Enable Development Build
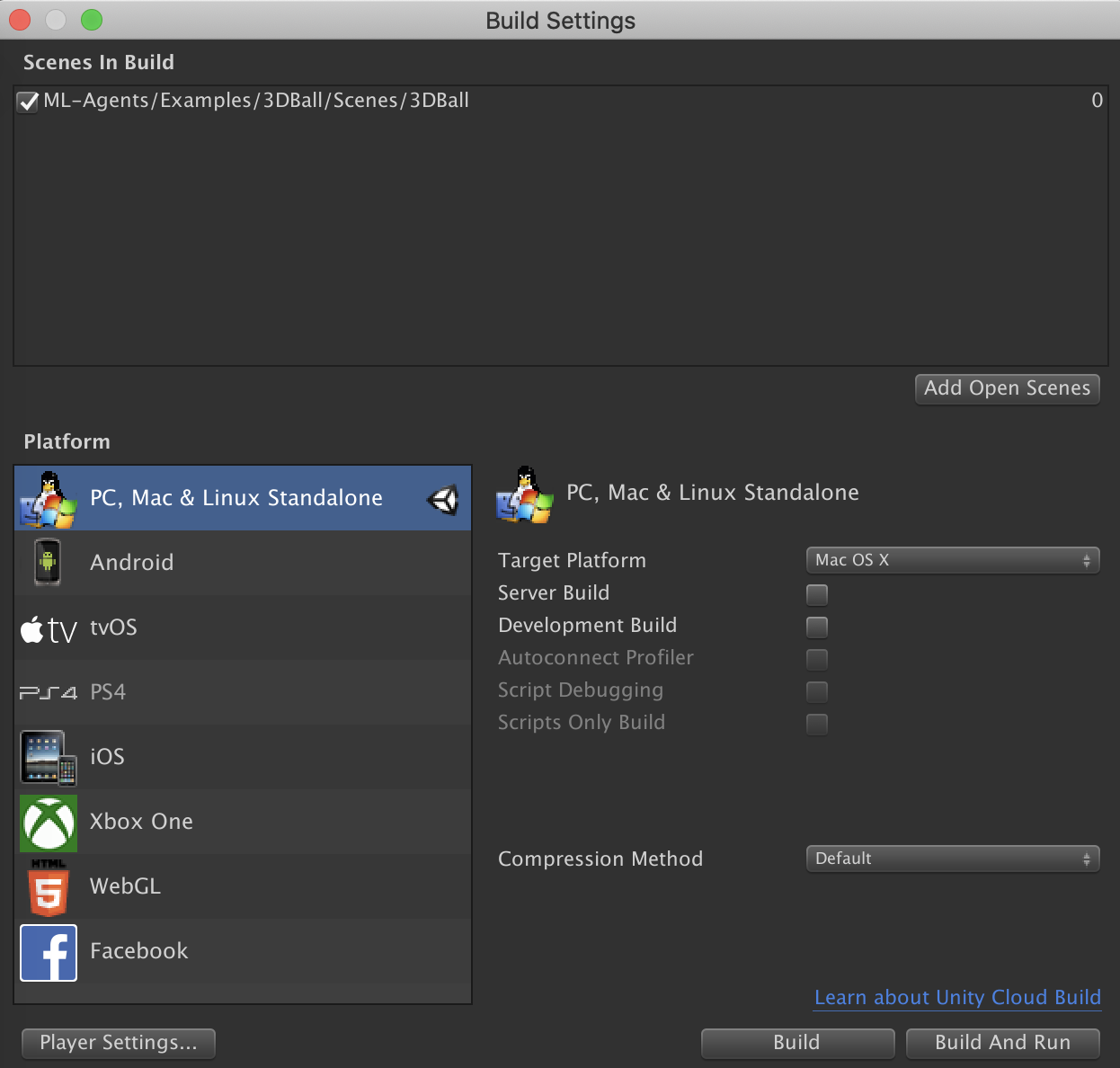The height and width of the screenshot is (1068, 1120). (x=816, y=627)
